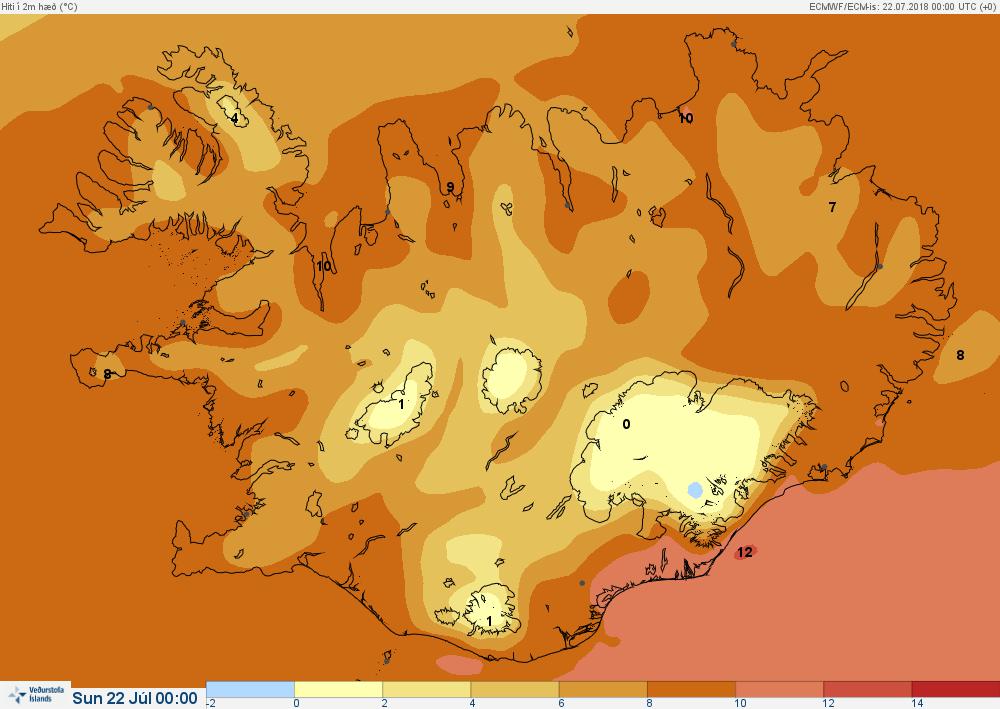
Task: Click the 1 label on Langjökull glacier
Action: (401, 404)
